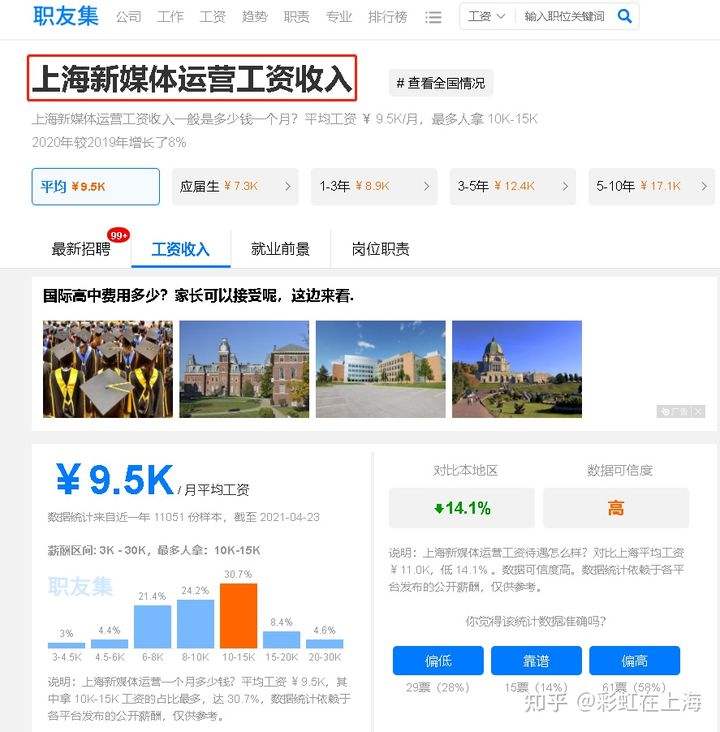Viewport: 720px width, 732px height.
Task: Switch to the 最新招聘 tab
Action: point(81,249)
